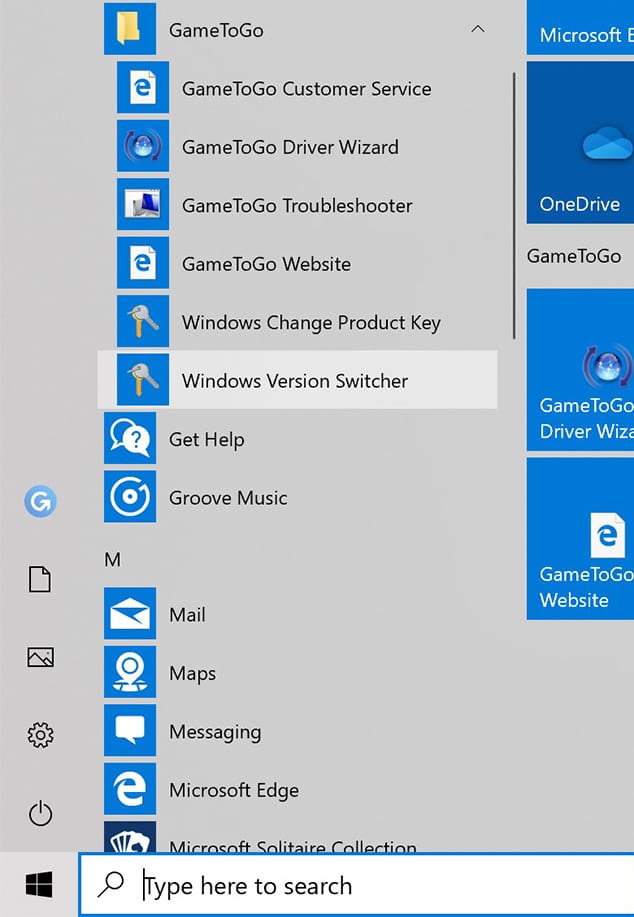This screenshot has height=917, width=634.
Task: Select Mail text label
Action: [187, 615]
